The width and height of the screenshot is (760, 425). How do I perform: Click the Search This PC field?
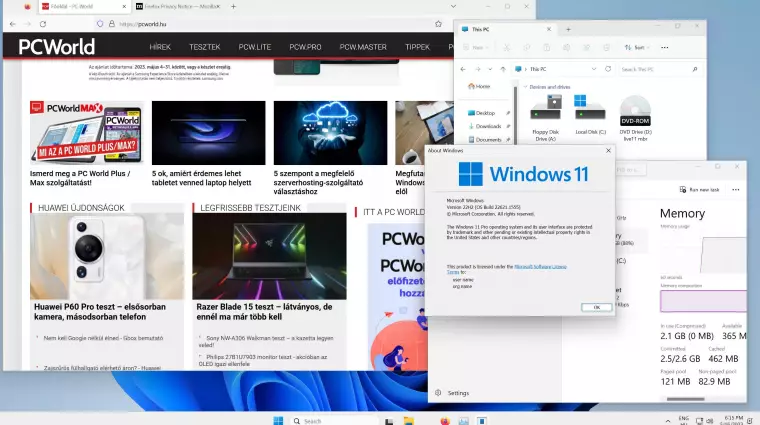[659, 69]
